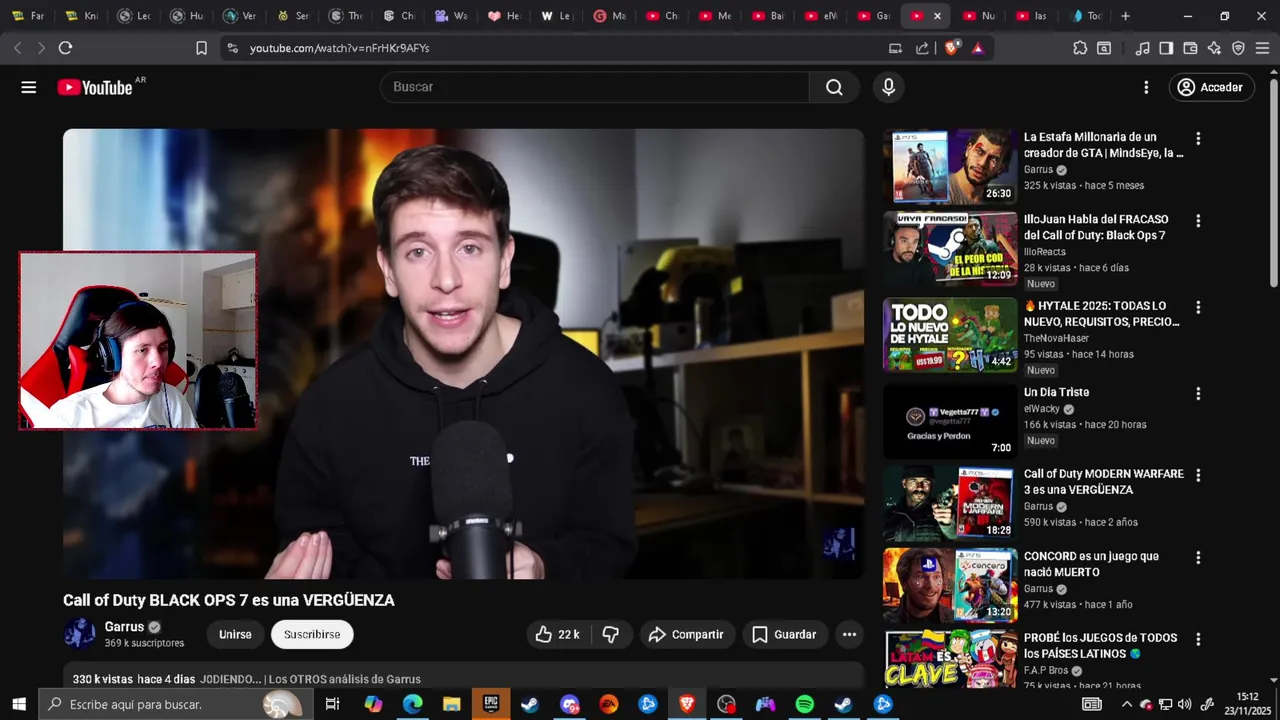Open Brave Shields lion icon
1280x720 pixels.
tap(951, 47)
